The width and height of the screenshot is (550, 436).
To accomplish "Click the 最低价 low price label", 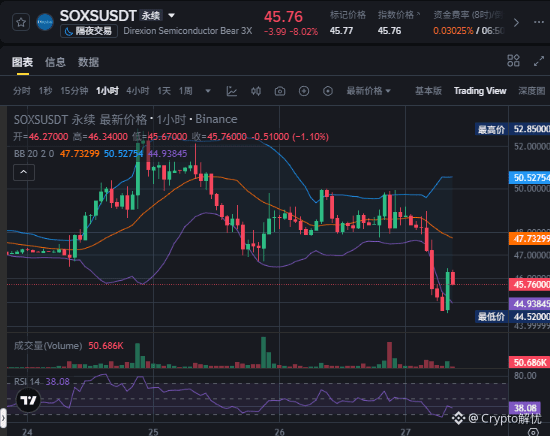I will click(491, 317).
